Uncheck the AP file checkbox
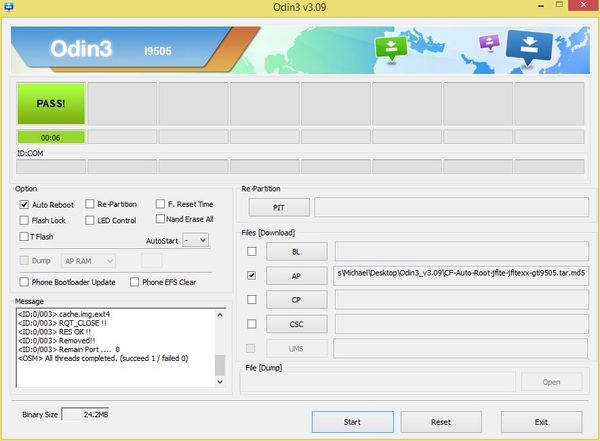The height and width of the screenshot is (441, 600). coord(252,275)
